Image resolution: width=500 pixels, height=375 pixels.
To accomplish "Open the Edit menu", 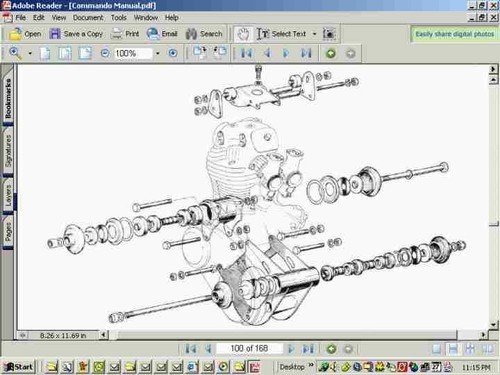I will [39, 18].
